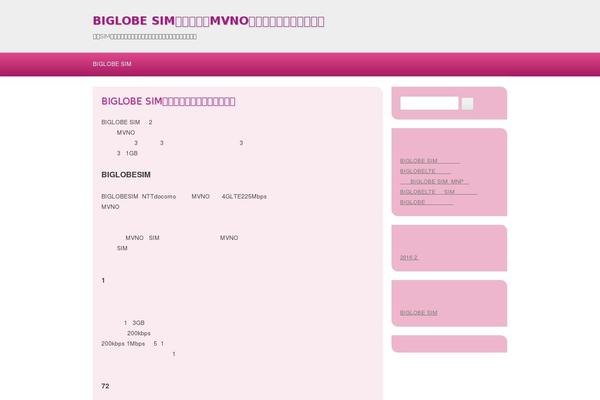Click the bold 'BIGLOBESIM' subheading in article
600x400 pixels.
tap(126, 175)
